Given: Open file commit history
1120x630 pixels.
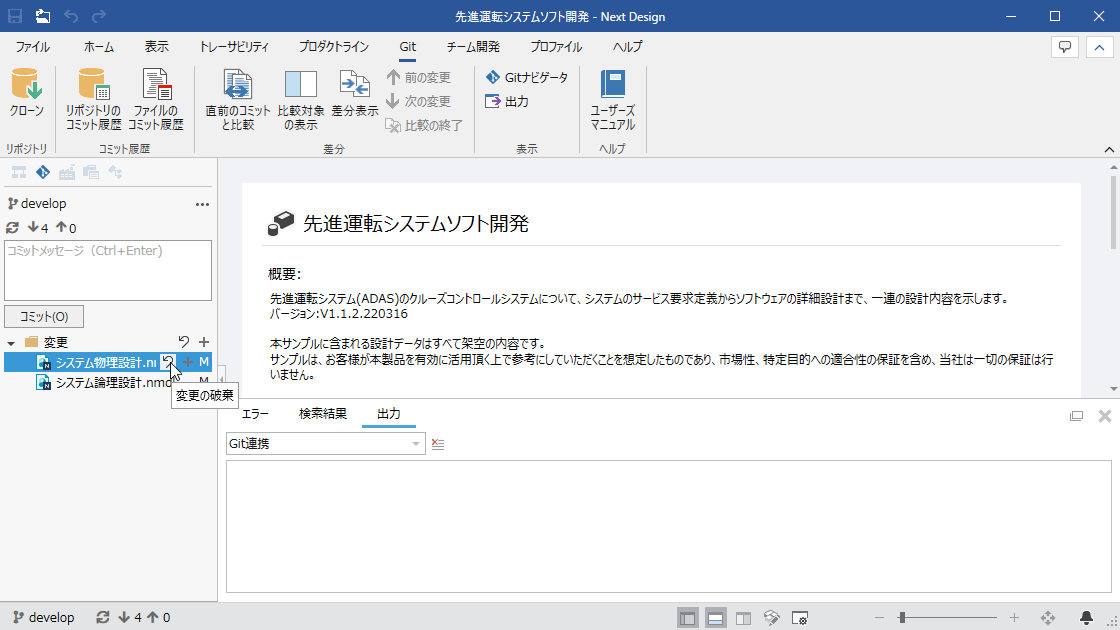Looking at the screenshot, I should pyautogui.click(x=156, y=100).
